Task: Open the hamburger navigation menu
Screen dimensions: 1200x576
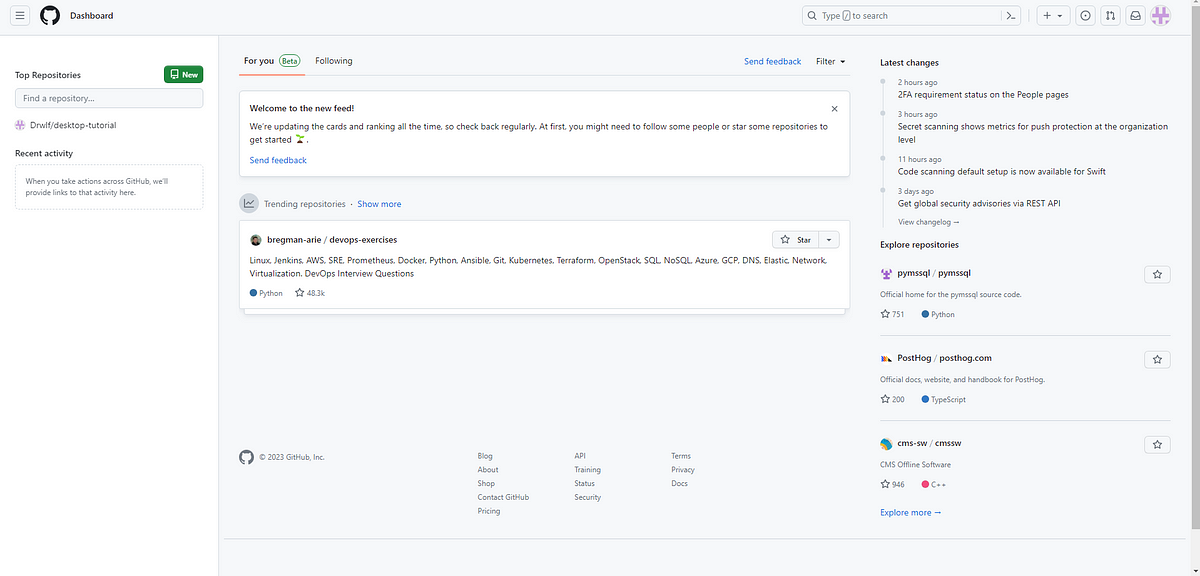Action: (20, 16)
